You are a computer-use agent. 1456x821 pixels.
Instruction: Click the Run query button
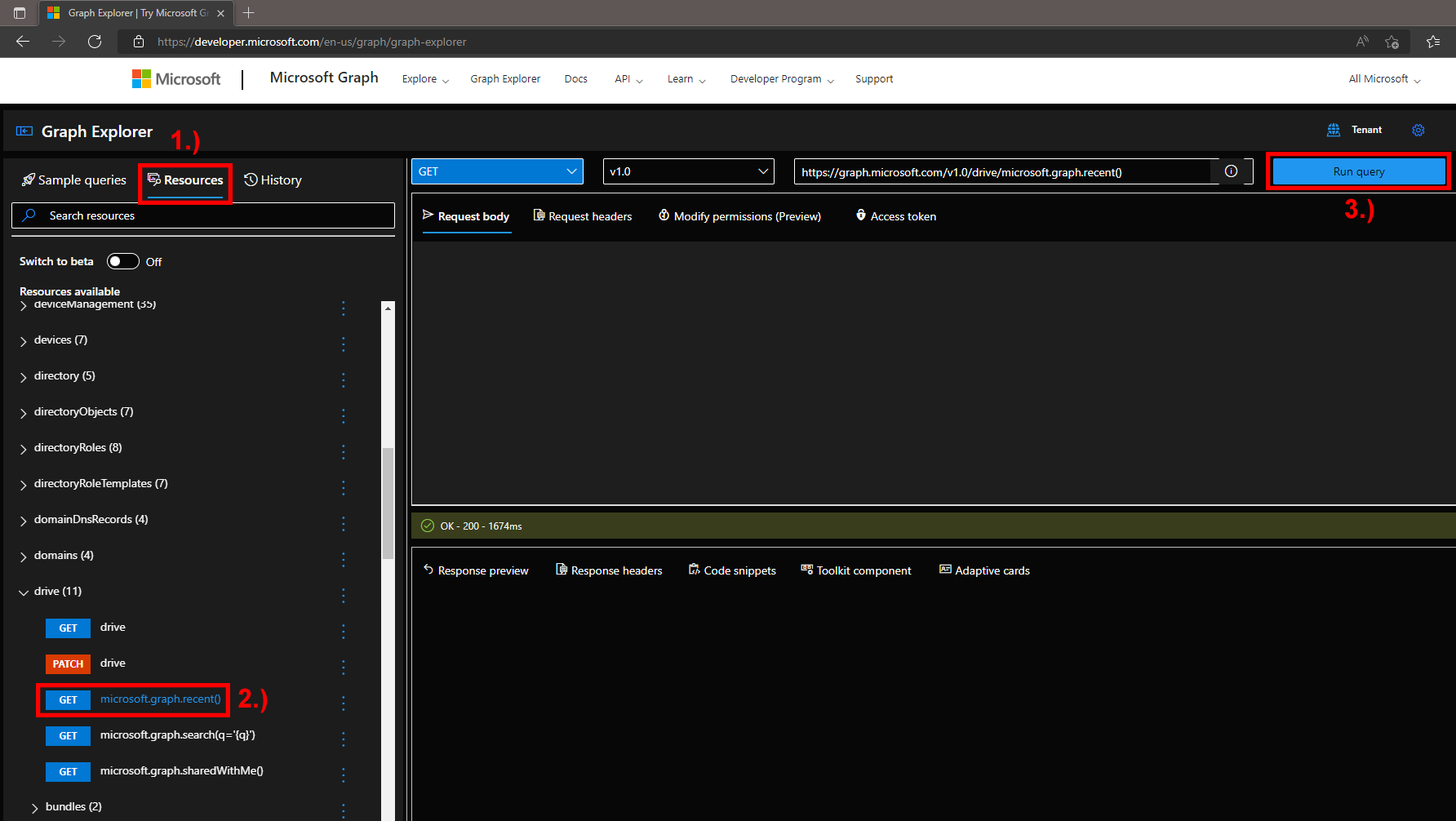click(1359, 171)
